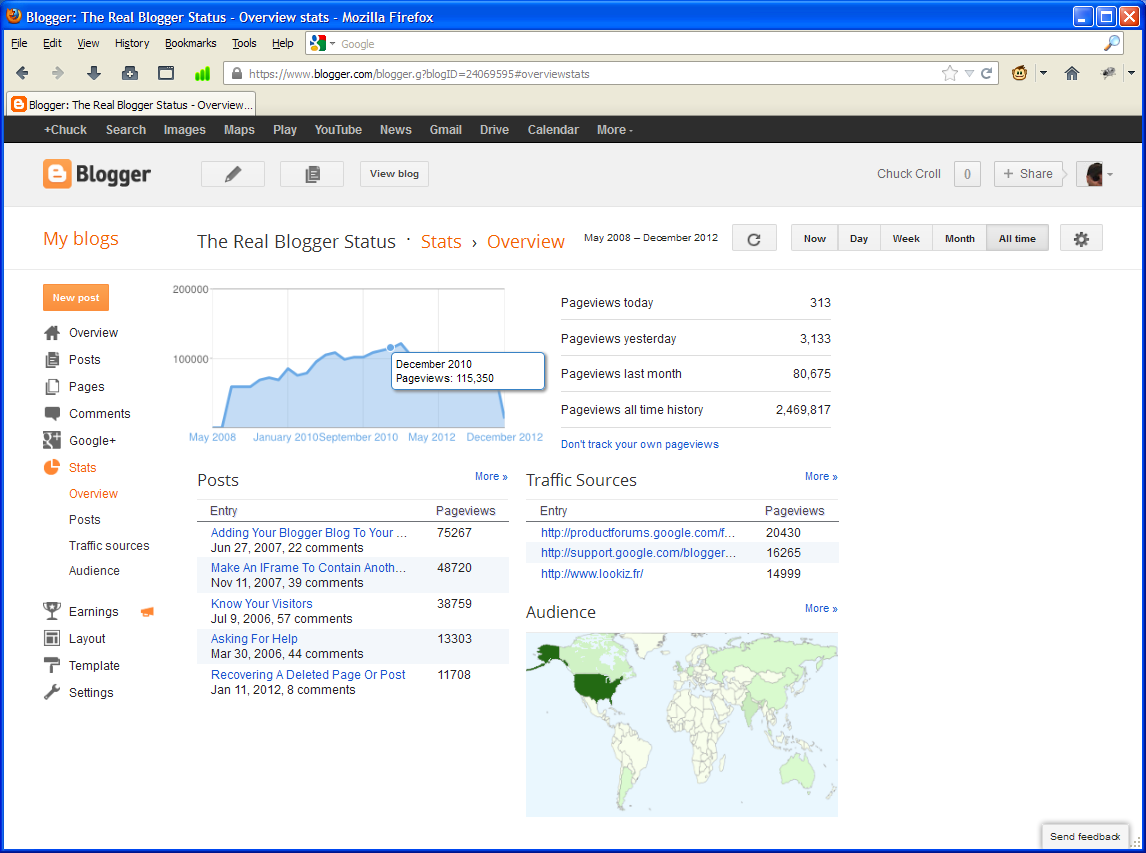Select the Month time range
This screenshot has height=853, width=1146.
pos(960,239)
